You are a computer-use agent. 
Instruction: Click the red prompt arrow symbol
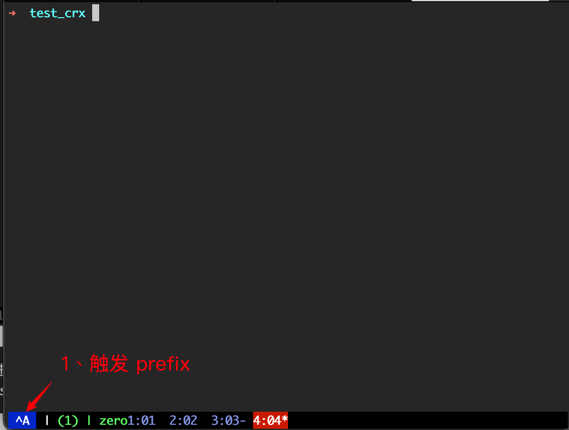pos(12,13)
